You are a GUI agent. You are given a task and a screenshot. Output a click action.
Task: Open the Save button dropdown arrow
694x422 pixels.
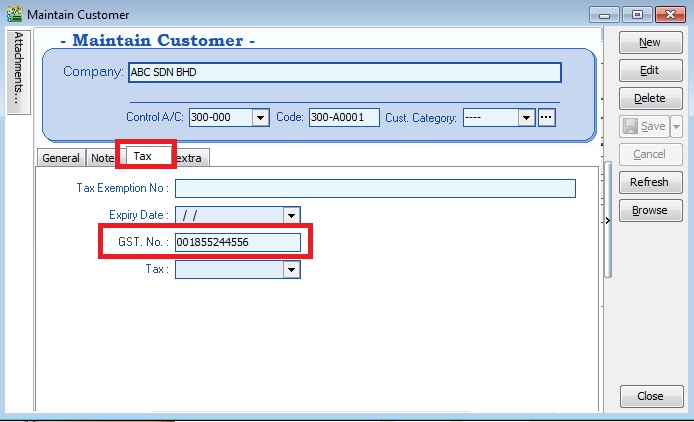tap(677, 127)
